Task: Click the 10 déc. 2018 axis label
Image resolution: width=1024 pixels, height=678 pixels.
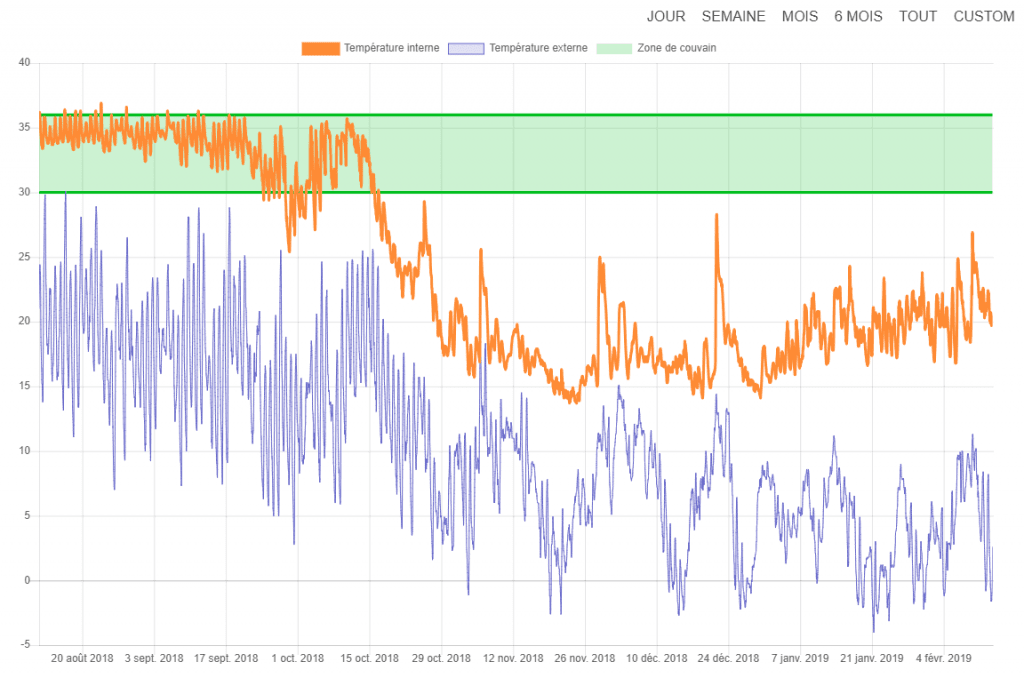Action: pyautogui.click(x=657, y=658)
